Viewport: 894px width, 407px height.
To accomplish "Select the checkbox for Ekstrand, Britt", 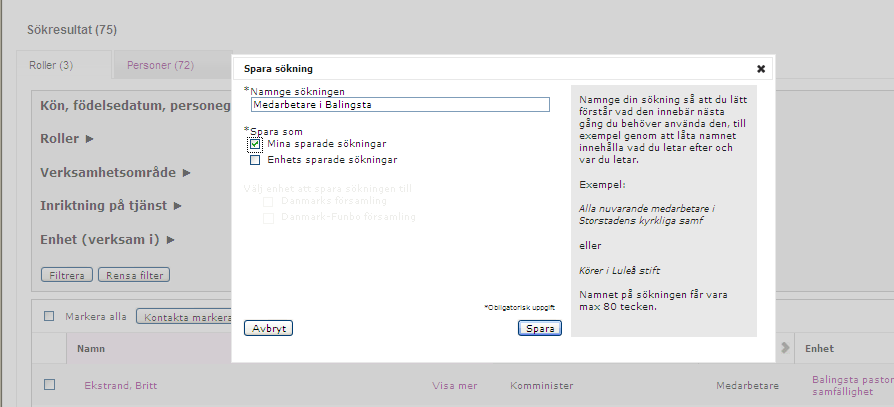I will [50, 385].
